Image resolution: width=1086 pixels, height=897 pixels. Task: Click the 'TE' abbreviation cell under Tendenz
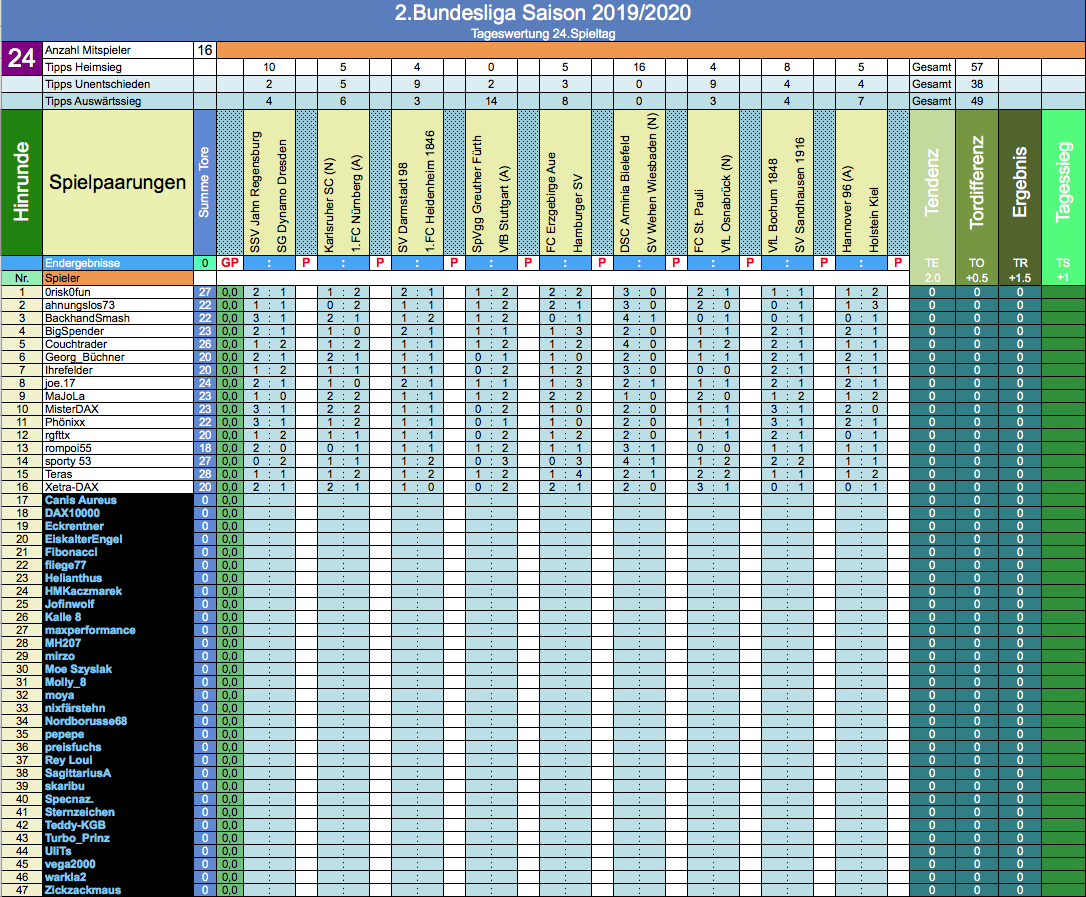tap(932, 263)
